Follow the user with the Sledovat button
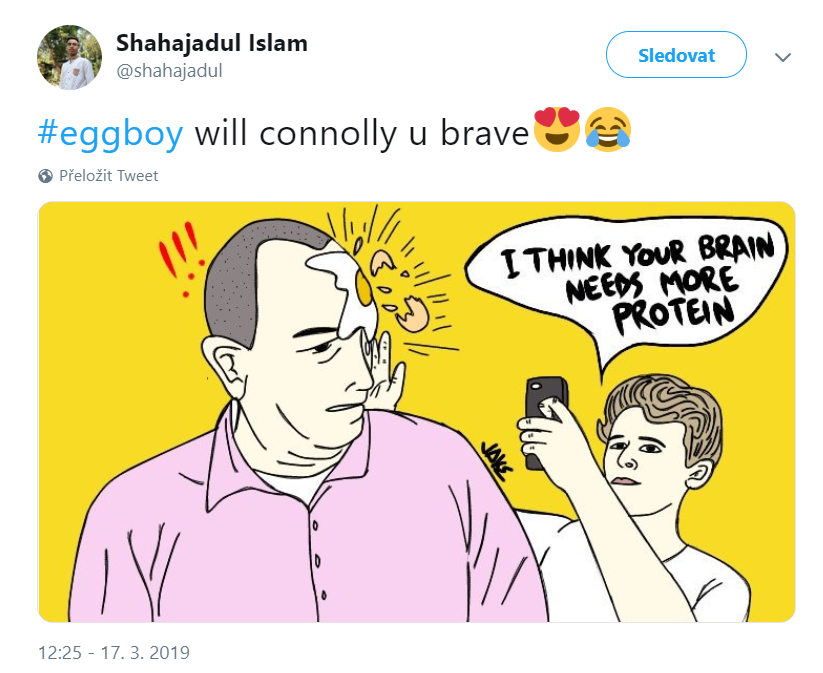The height and width of the screenshot is (673, 823). [676, 55]
